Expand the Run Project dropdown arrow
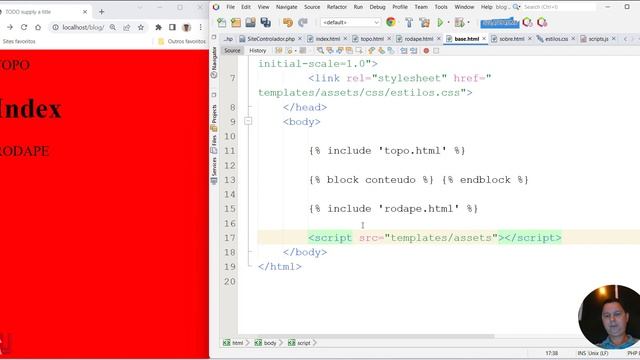640x360 pixels. pos(448,22)
